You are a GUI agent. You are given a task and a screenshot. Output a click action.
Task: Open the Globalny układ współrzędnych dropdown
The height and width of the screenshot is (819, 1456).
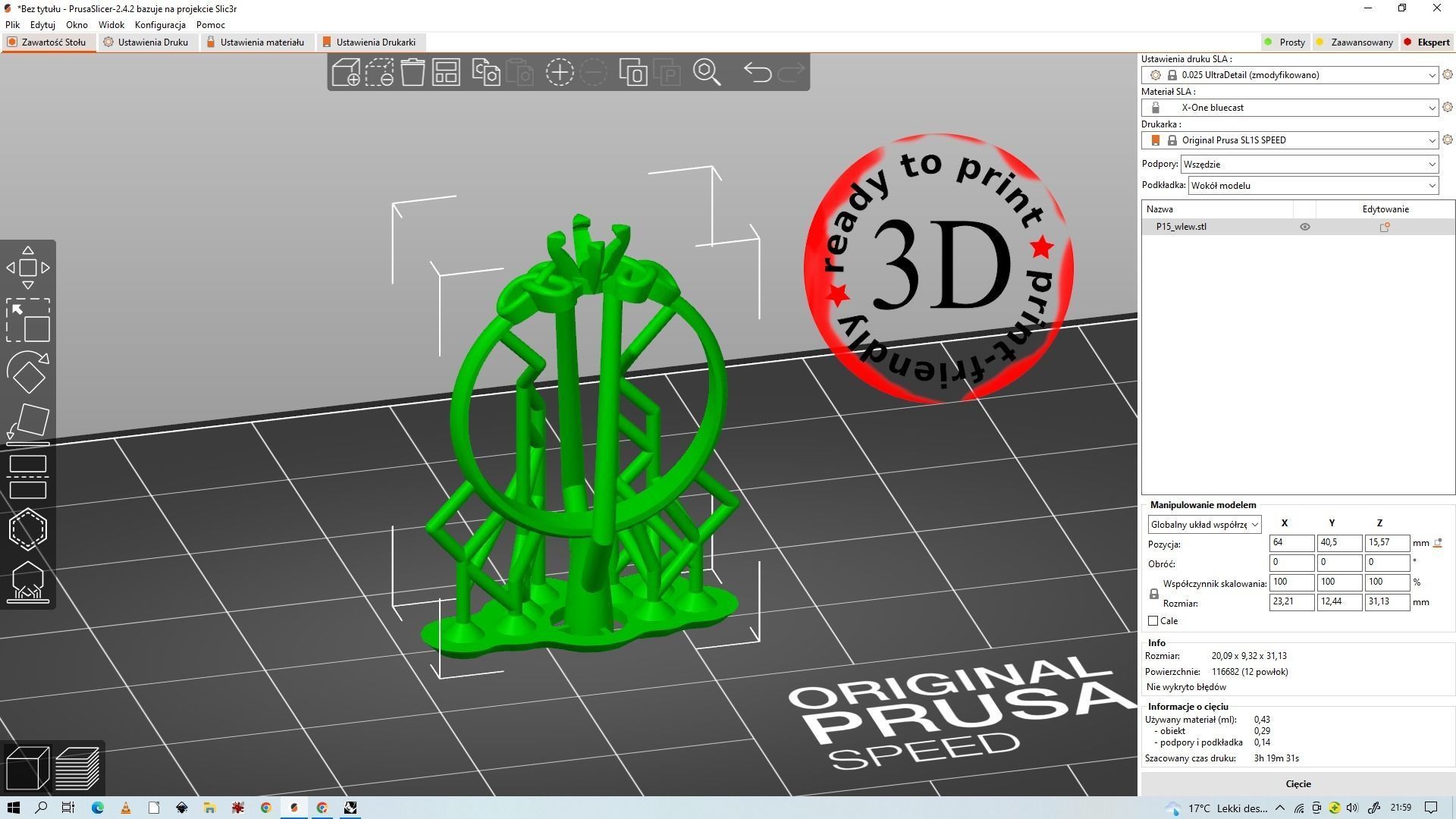(1204, 525)
